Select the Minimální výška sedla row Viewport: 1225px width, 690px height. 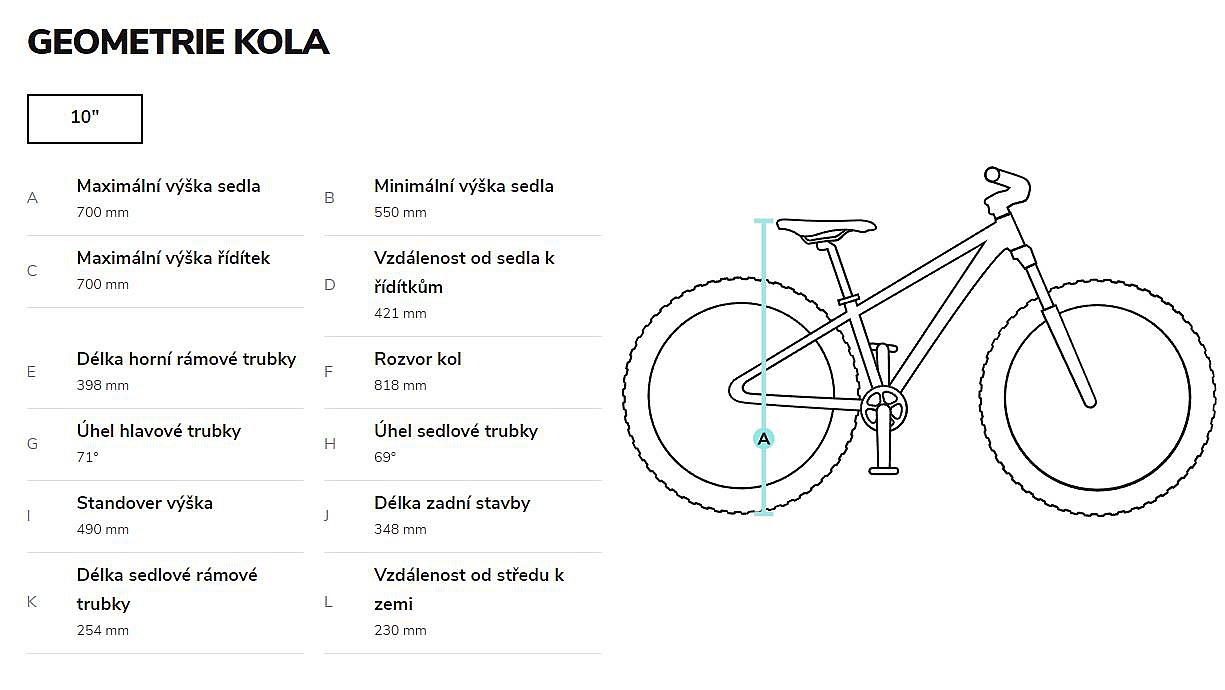463,198
